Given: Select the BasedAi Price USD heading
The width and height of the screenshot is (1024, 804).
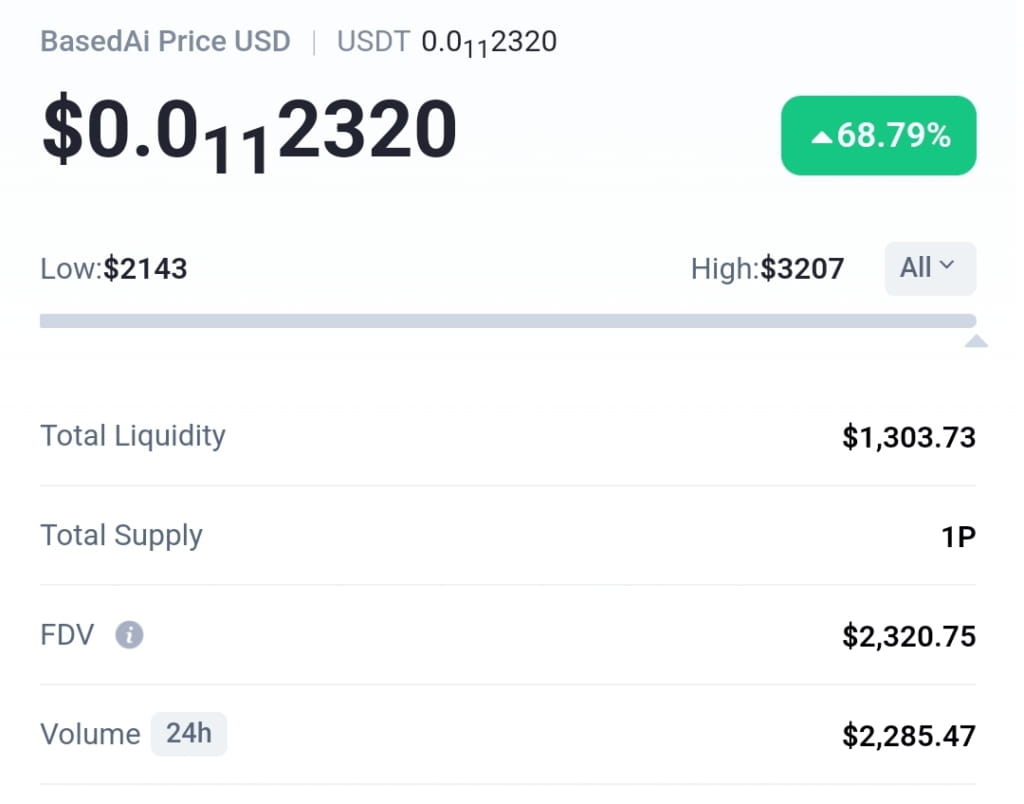Looking at the screenshot, I should (x=165, y=41).
